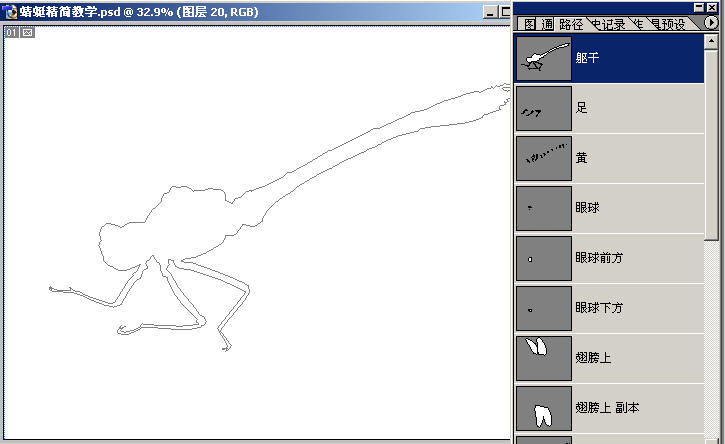Select the 躯干 path row
The image size is (725, 444).
tap(609, 59)
